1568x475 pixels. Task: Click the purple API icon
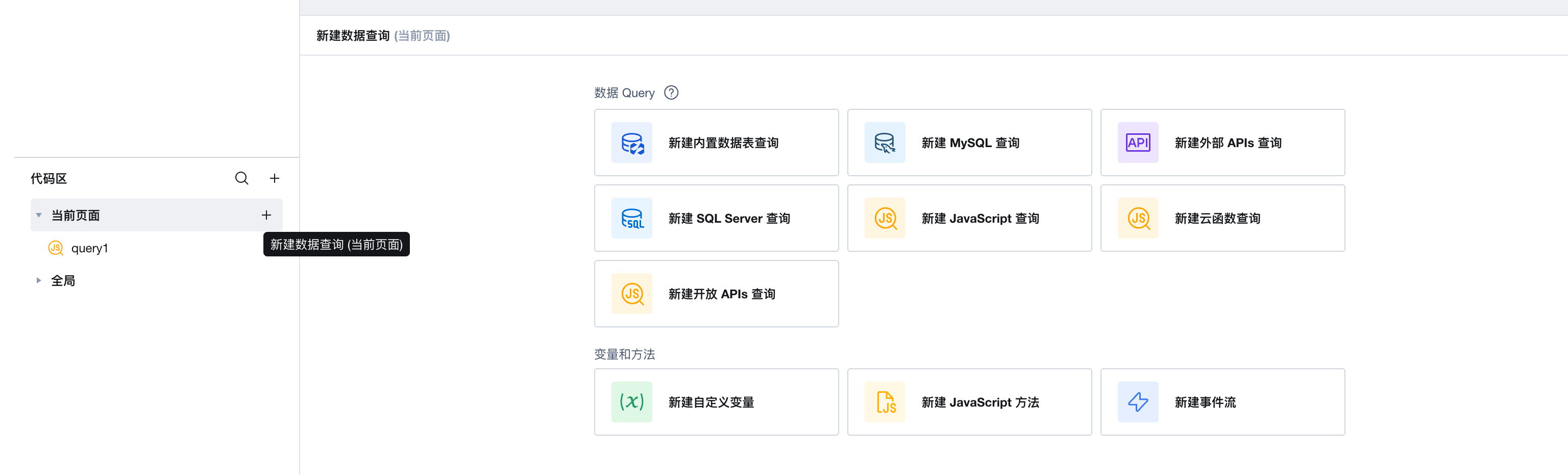pyautogui.click(x=1137, y=143)
